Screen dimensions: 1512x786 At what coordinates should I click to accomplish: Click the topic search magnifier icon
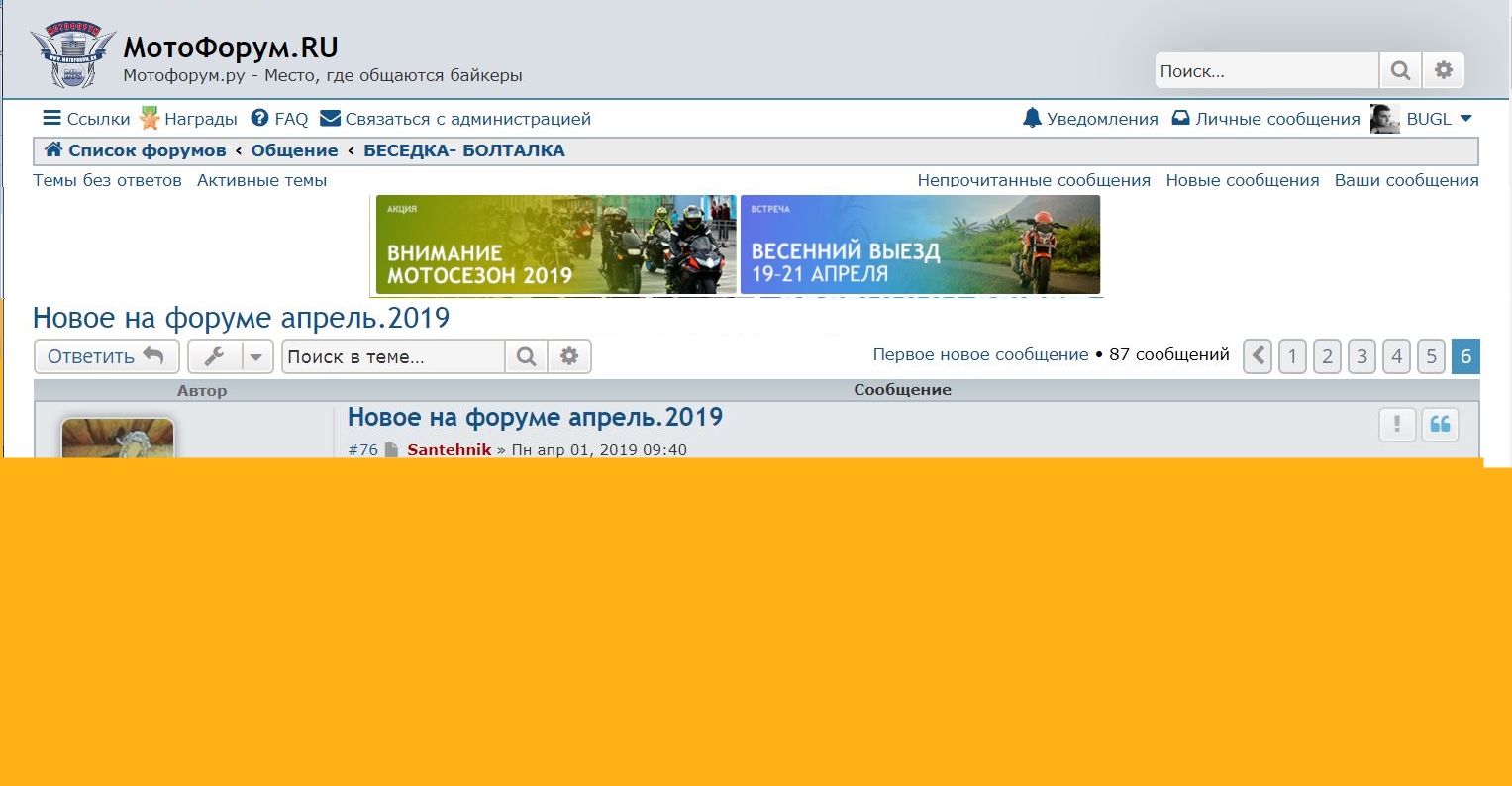527,356
